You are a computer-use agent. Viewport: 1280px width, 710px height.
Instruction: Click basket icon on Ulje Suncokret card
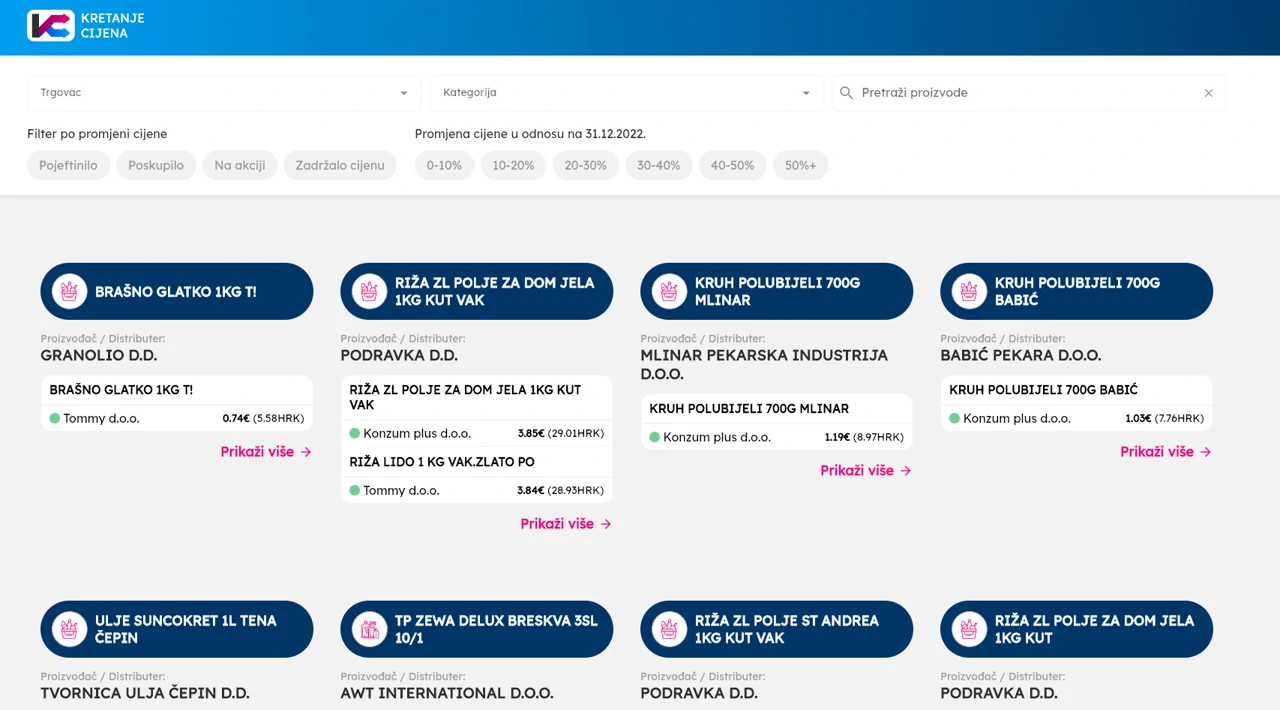[69, 629]
